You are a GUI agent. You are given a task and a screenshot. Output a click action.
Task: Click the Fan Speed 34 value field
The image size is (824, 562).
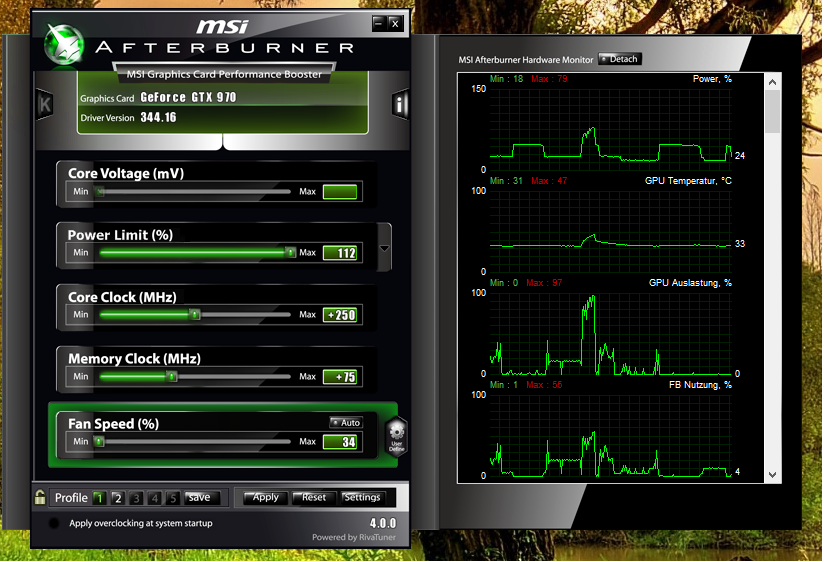tap(340, 442)
